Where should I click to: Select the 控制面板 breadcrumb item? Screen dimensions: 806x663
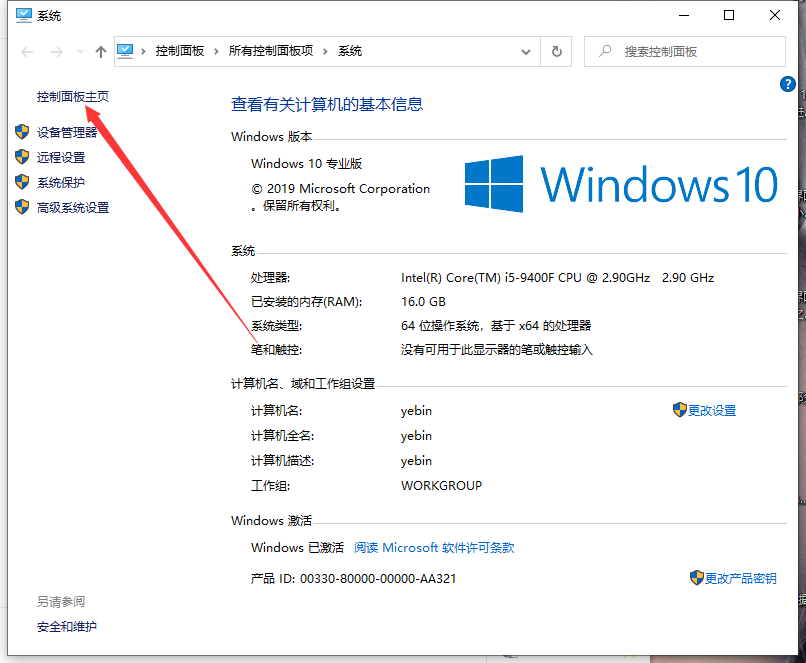178,51
